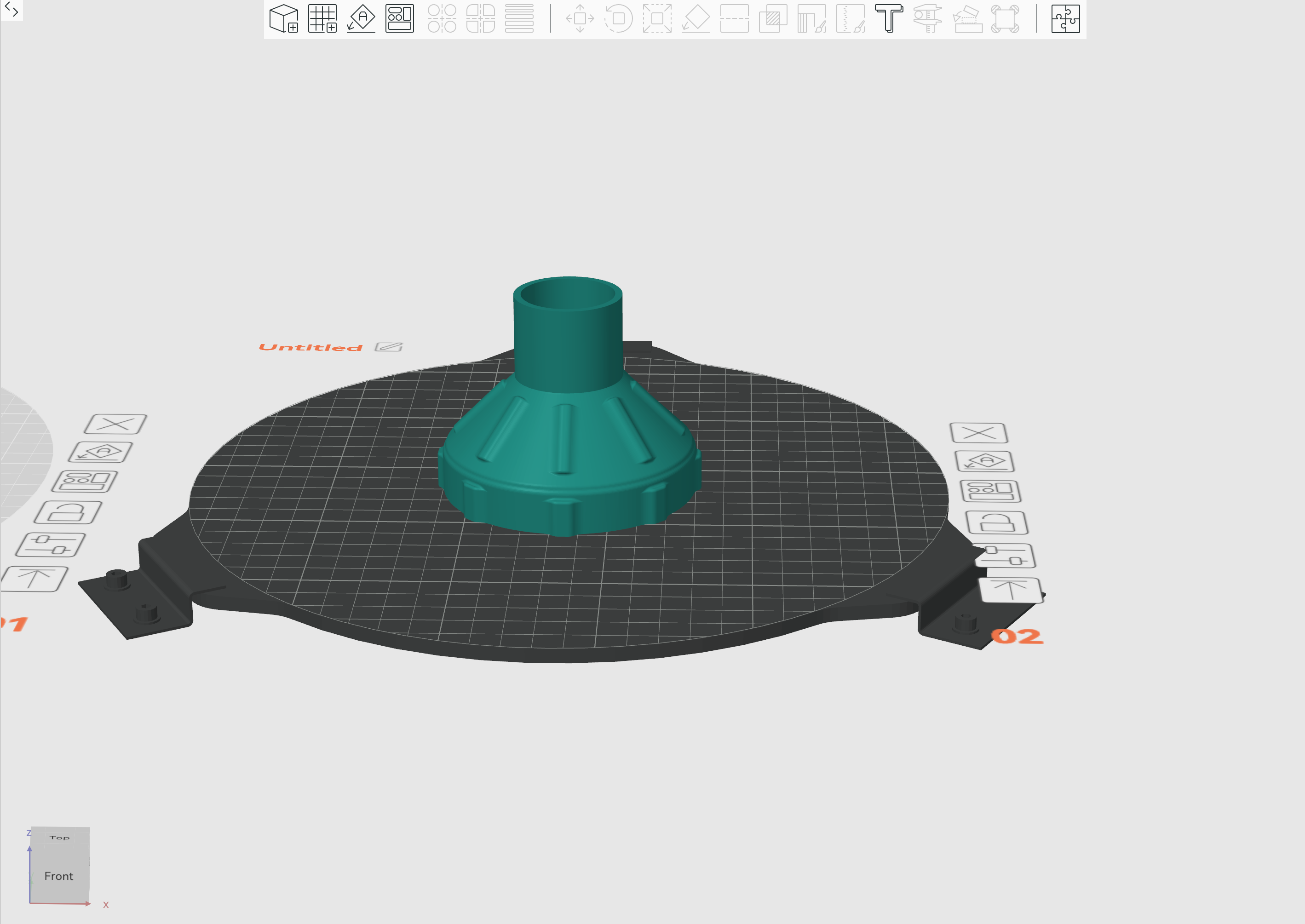
Task: Collapse the sidebar with the angle-bracket icon
Action: (x=11, y=10)
